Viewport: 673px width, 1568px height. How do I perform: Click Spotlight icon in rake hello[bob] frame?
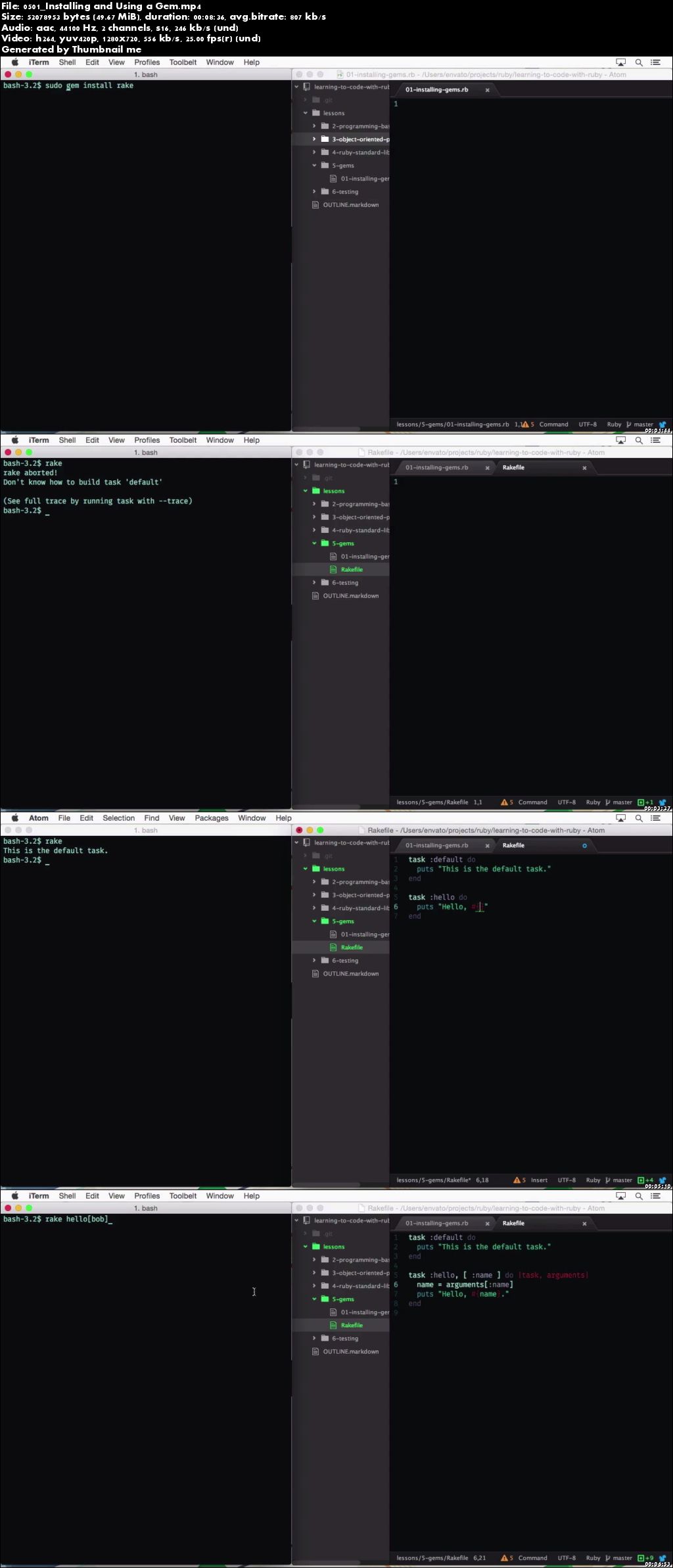click(639, 1196)
